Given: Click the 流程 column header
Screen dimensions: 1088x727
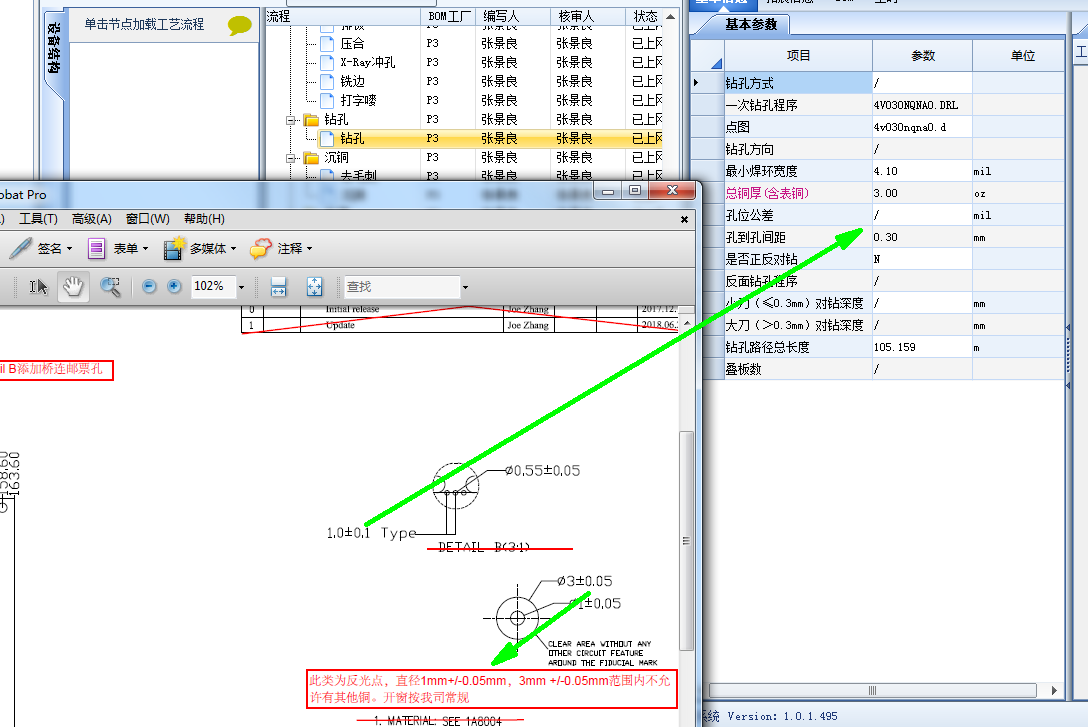Looking at the screenshot, I should [x=343, y=16].
